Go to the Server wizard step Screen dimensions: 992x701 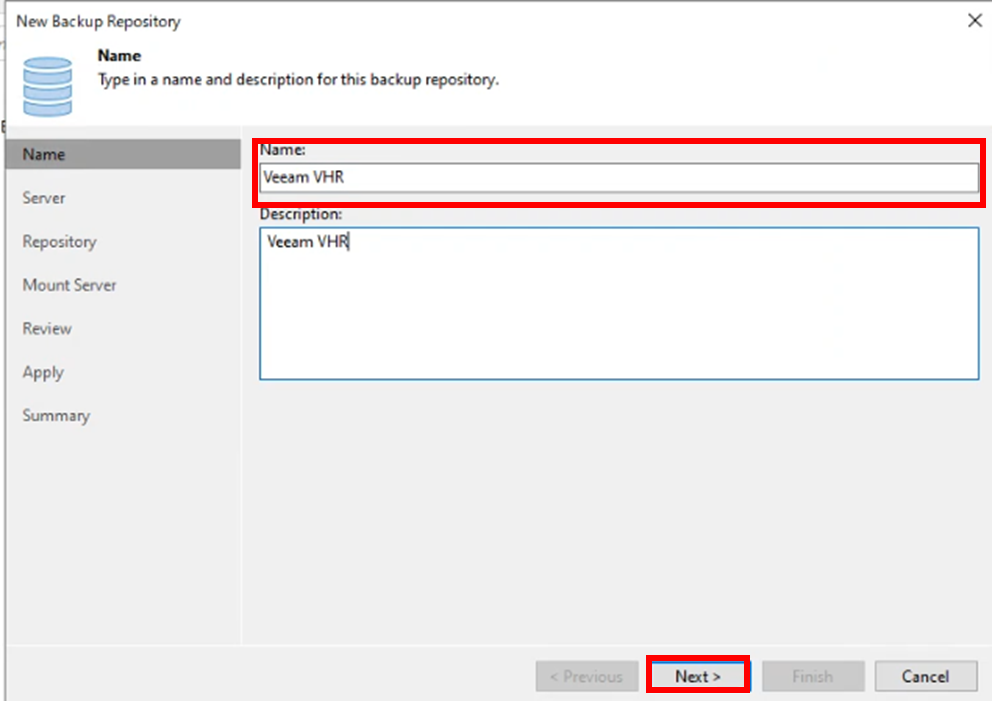coord(44,198)
